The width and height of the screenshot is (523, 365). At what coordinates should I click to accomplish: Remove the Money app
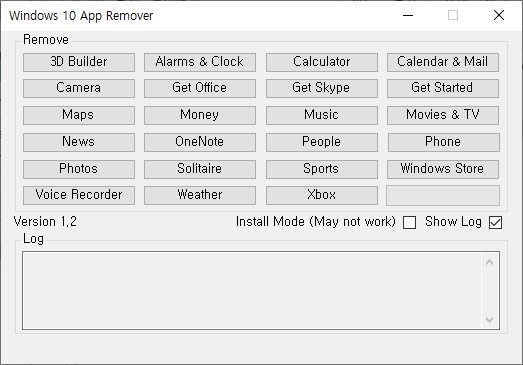click(200, 115)
